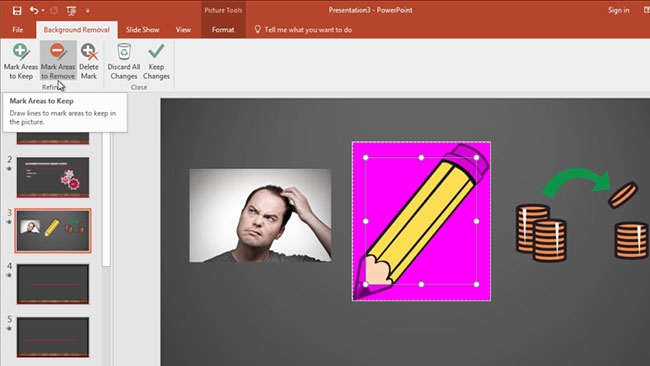Click the top-left corner selection handle
This screenshot has width=650, height=366.
[x=366, y=158]
